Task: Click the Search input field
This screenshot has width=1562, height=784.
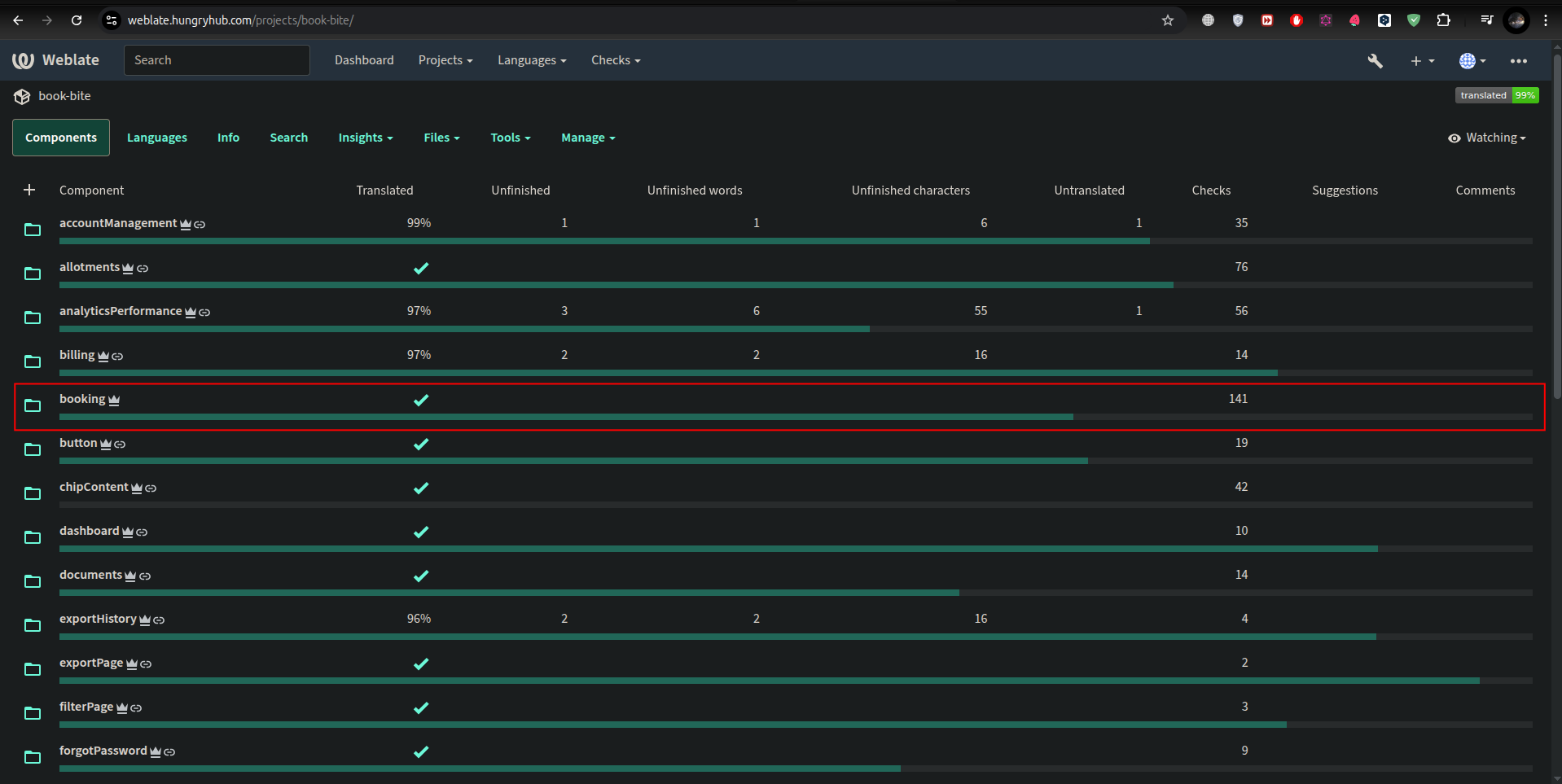Action: coord(217,60)
